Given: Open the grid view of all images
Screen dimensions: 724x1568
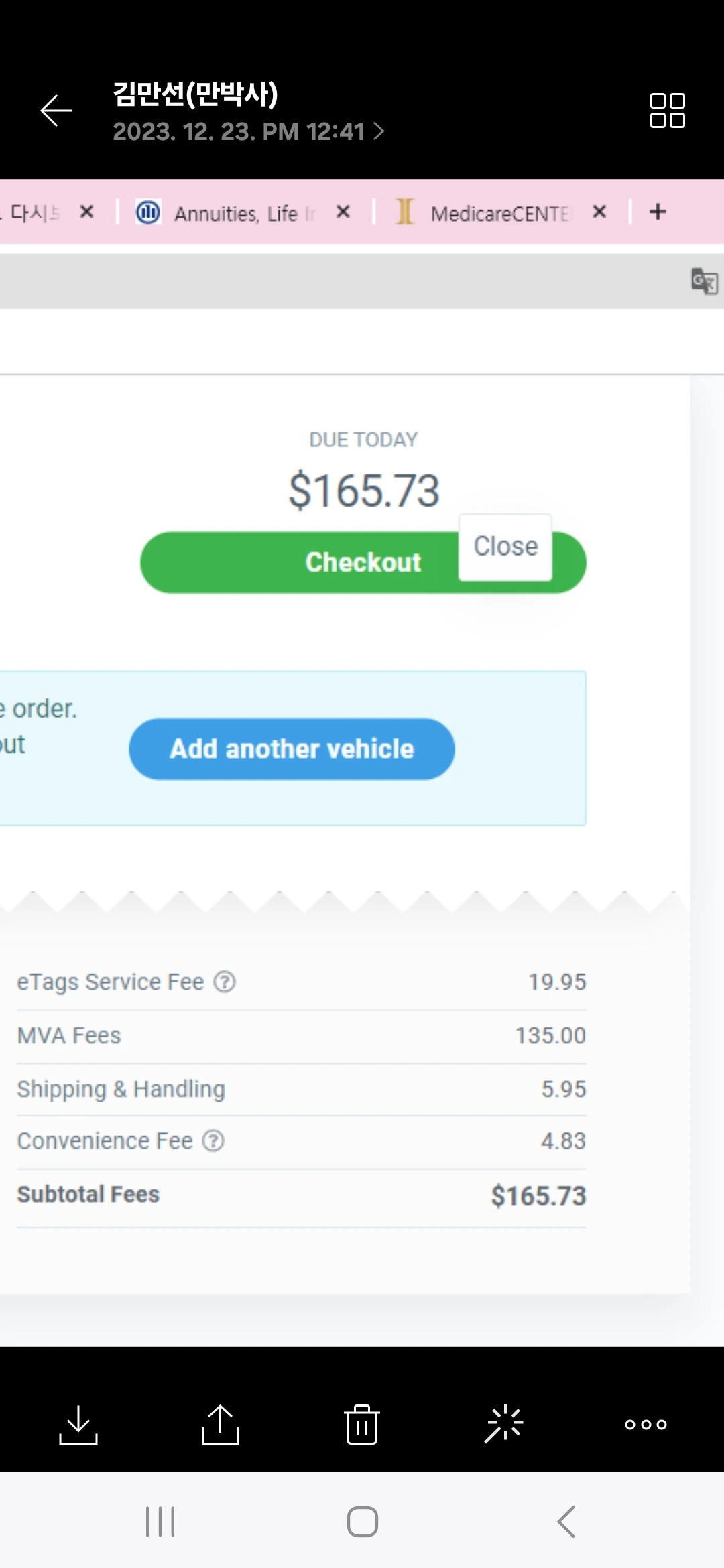Looking at the screenshot, I should [667, 111].
